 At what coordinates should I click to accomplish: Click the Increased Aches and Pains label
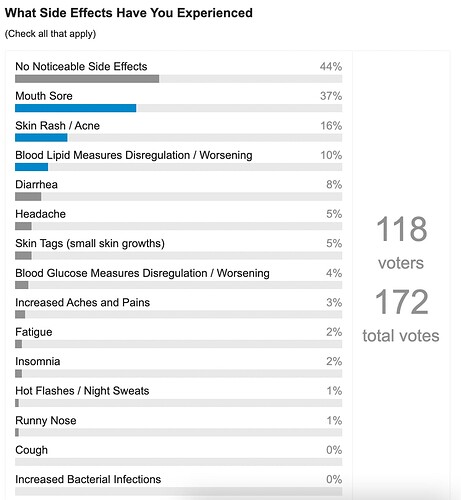(82, 302)
